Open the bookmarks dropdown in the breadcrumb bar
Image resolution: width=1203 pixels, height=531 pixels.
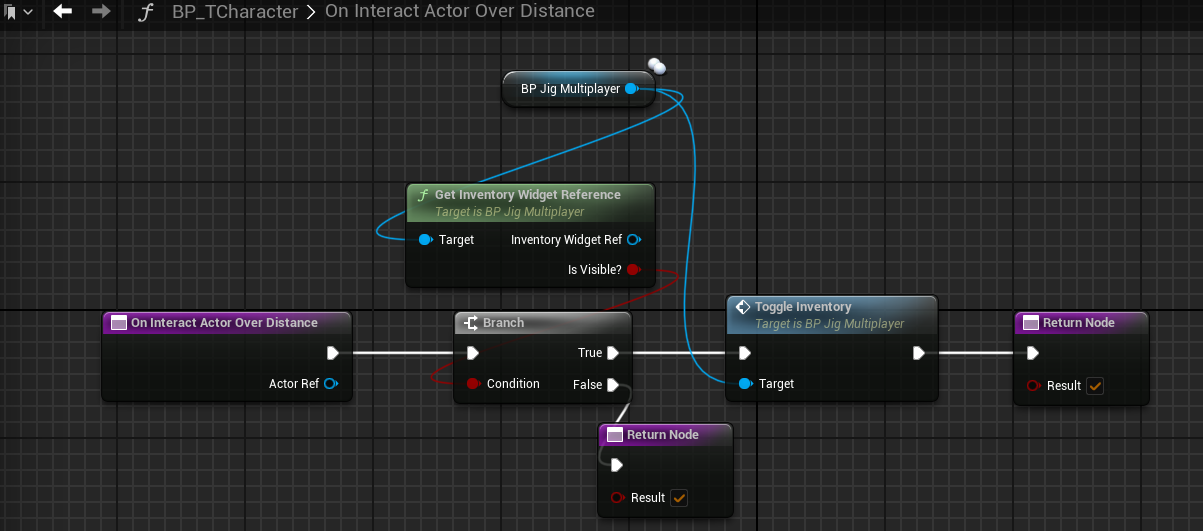coord(17,12)
